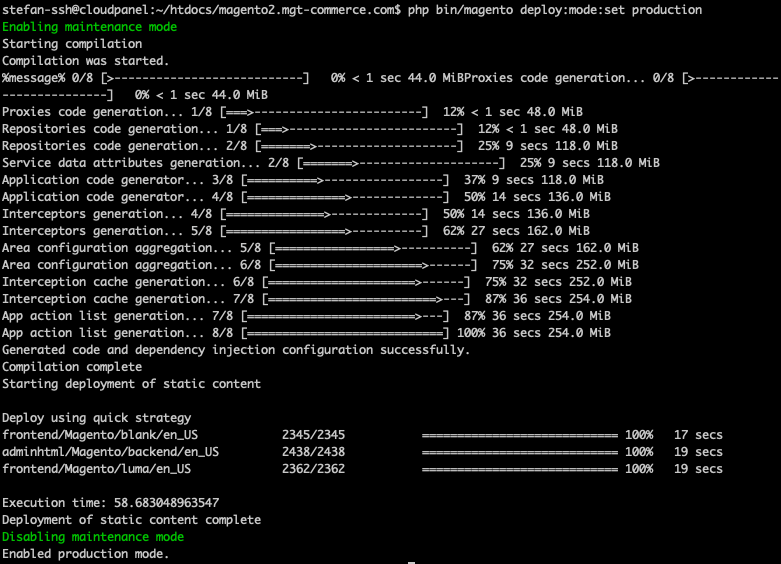
Task: Click the 'Compilation complete' line
Action: tap(72, 367)
